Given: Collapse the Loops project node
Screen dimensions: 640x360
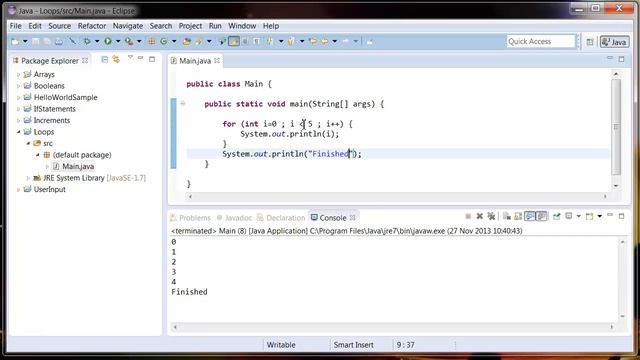Looking at the screenshot, I should point(18,132).
